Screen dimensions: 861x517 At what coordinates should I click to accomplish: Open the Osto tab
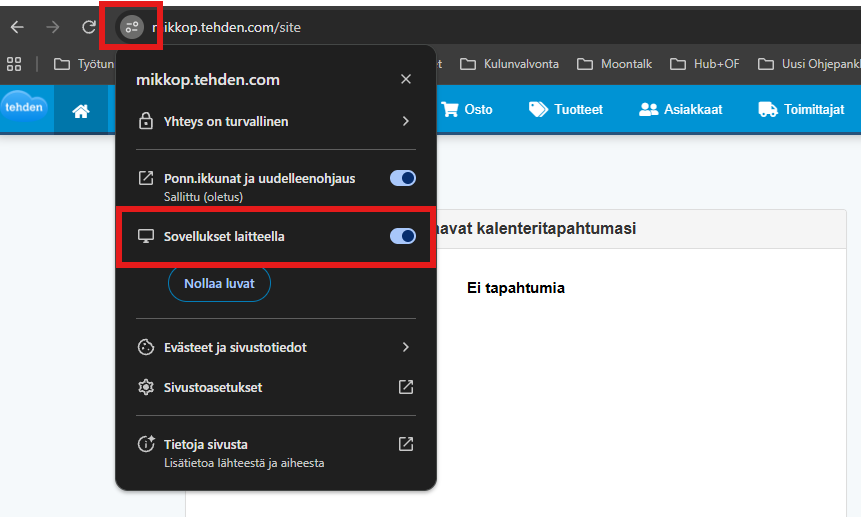467,110
